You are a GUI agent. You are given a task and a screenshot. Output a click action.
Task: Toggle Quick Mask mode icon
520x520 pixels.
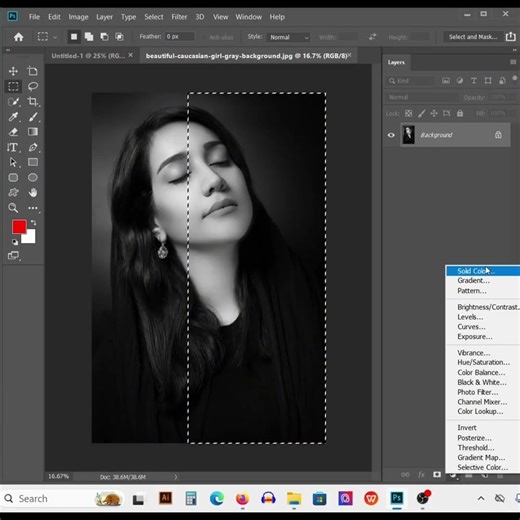pyautogui.click(x=13, y=255)
